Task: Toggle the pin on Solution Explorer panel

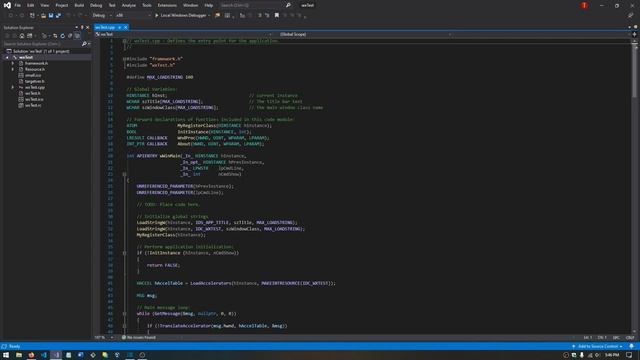Action: pyautogui.click(x=82, y=27)
